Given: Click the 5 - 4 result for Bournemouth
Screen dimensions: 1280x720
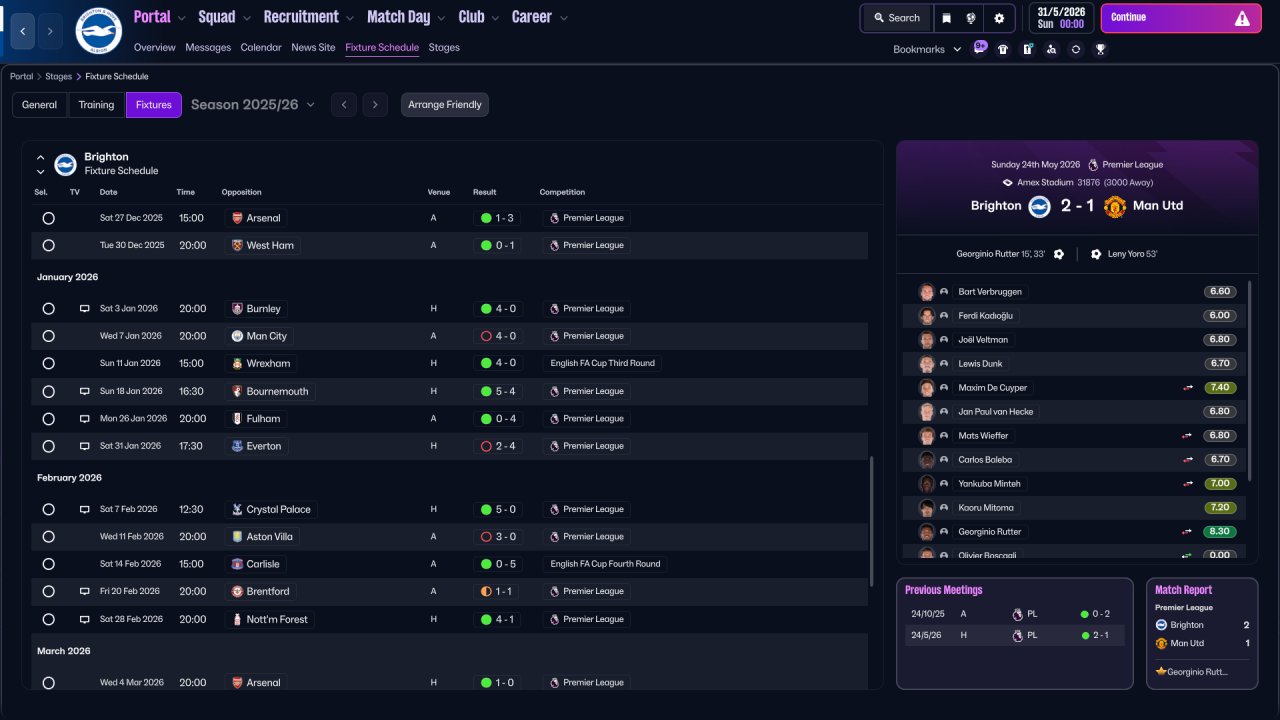Looking at the screenshot, I should pos(499,391).
